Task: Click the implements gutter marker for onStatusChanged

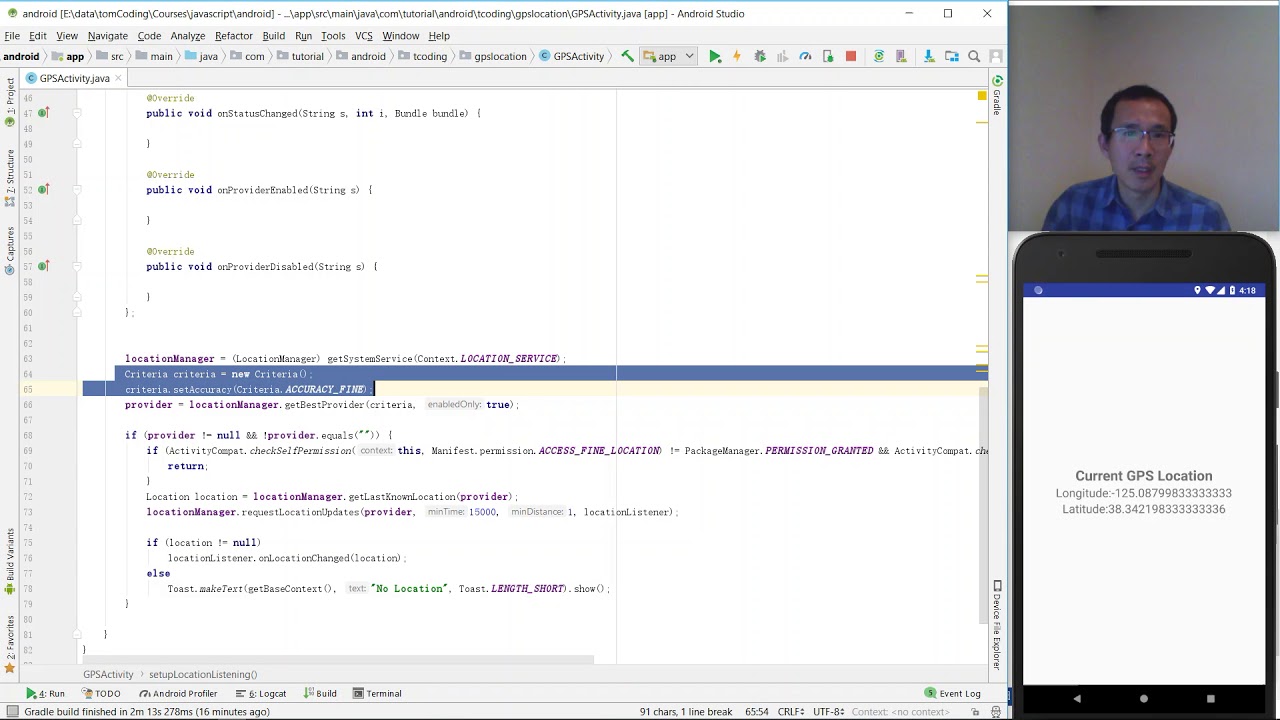Action: pos(43,113)
